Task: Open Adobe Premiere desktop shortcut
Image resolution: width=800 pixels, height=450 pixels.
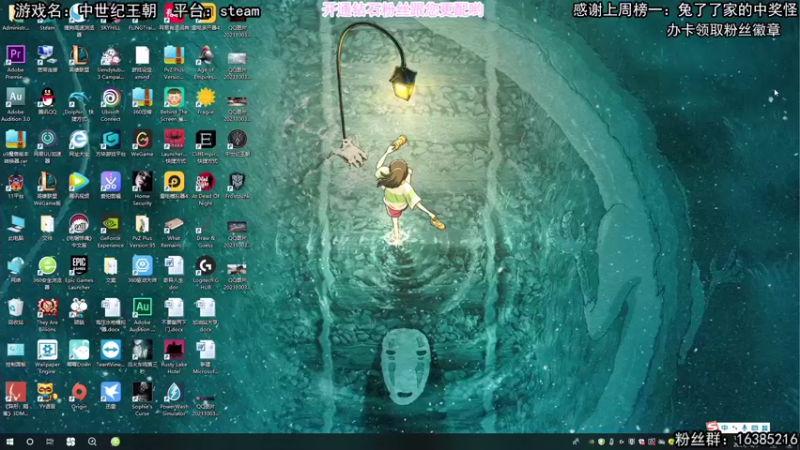Action: 15,55
